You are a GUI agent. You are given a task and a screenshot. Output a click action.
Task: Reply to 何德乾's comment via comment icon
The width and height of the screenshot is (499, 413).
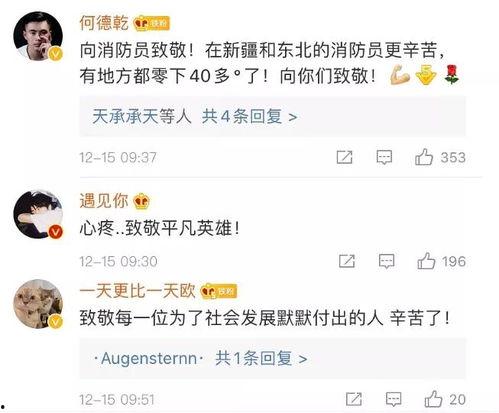(384, 157)
